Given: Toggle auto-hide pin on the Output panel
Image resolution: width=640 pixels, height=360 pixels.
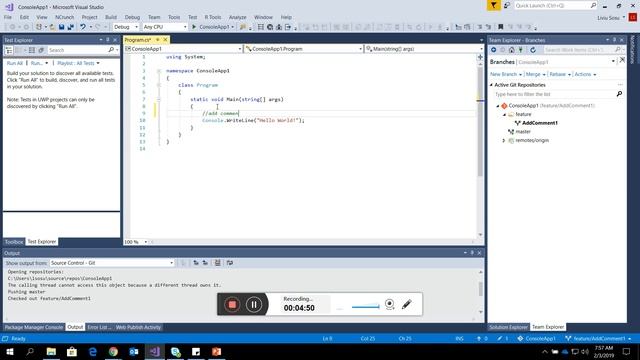Looking at the screenshot, I should click(472, 253).
